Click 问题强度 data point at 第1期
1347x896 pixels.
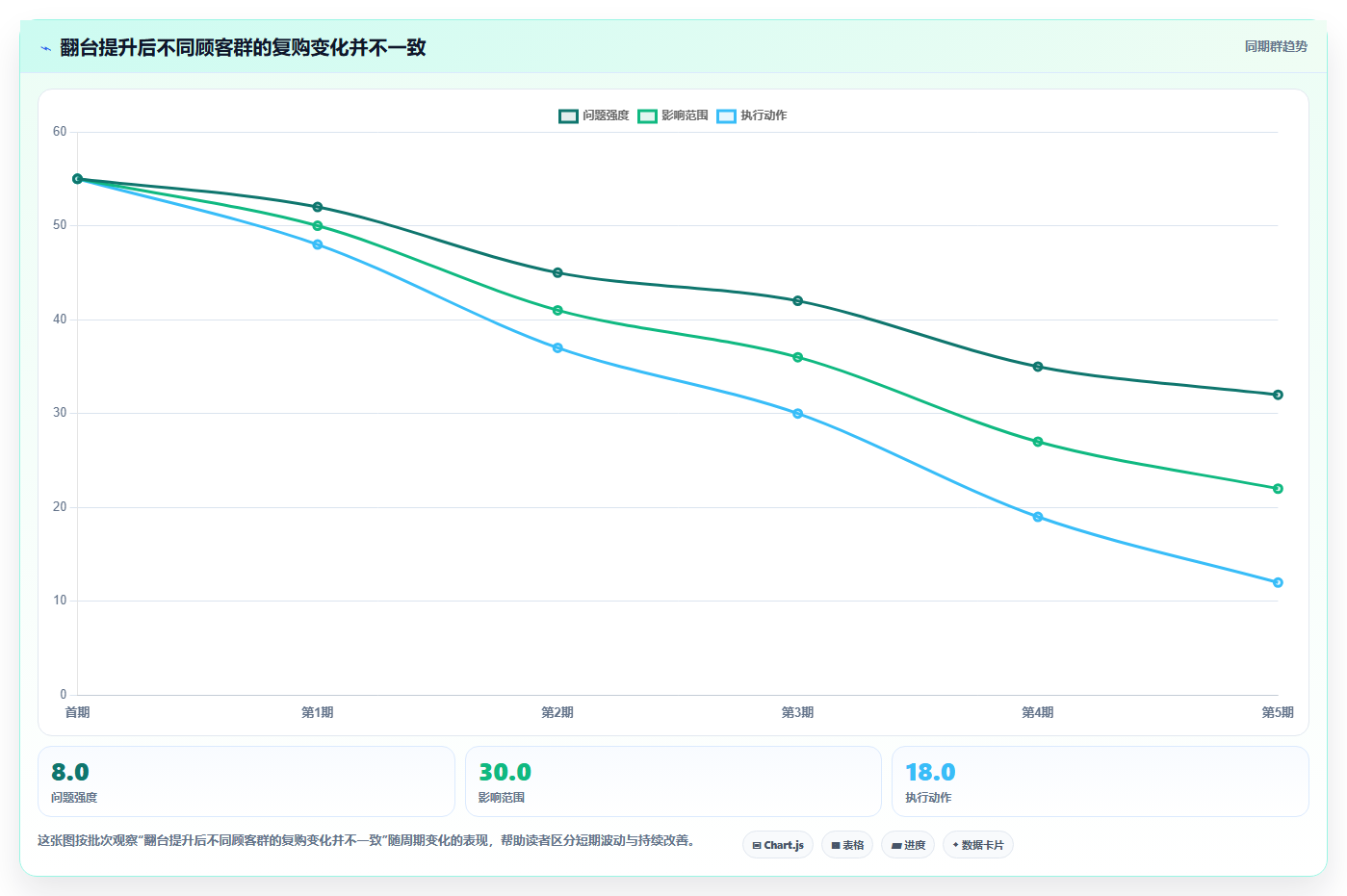coord(318,207)
